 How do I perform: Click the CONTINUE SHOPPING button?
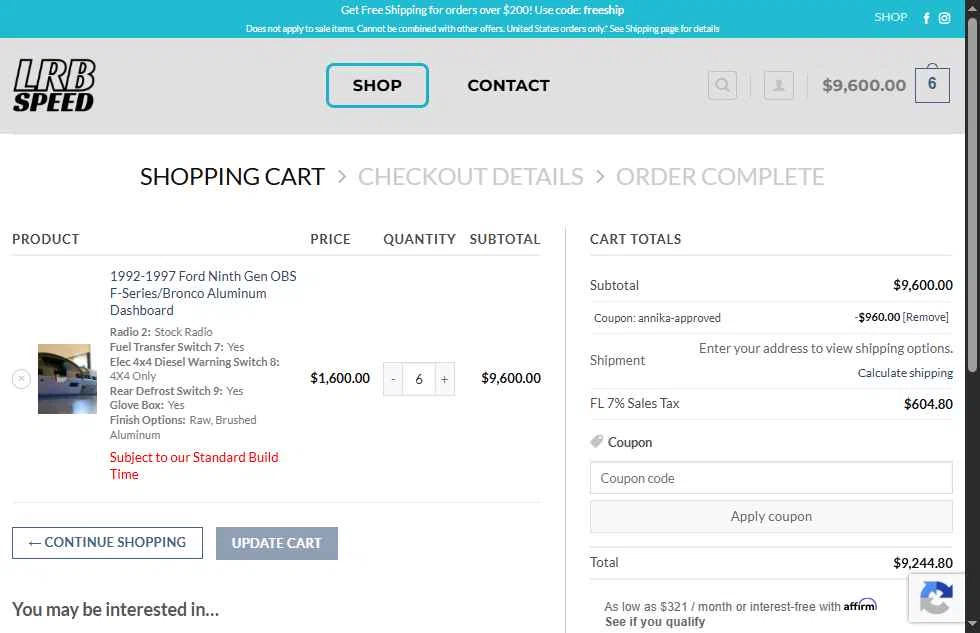tap(108, 542)
